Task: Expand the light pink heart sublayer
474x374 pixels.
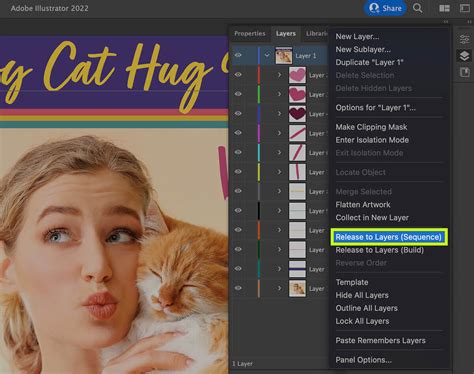Action: point(279,75)
